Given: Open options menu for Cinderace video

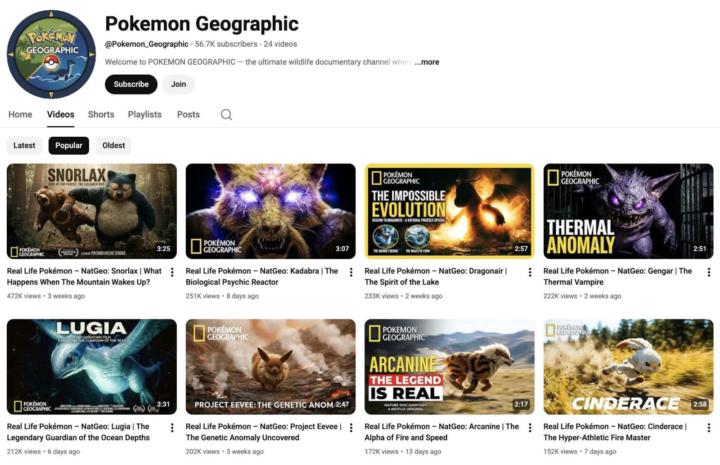Looking at the screenshot, I should [x=709, y=428].
